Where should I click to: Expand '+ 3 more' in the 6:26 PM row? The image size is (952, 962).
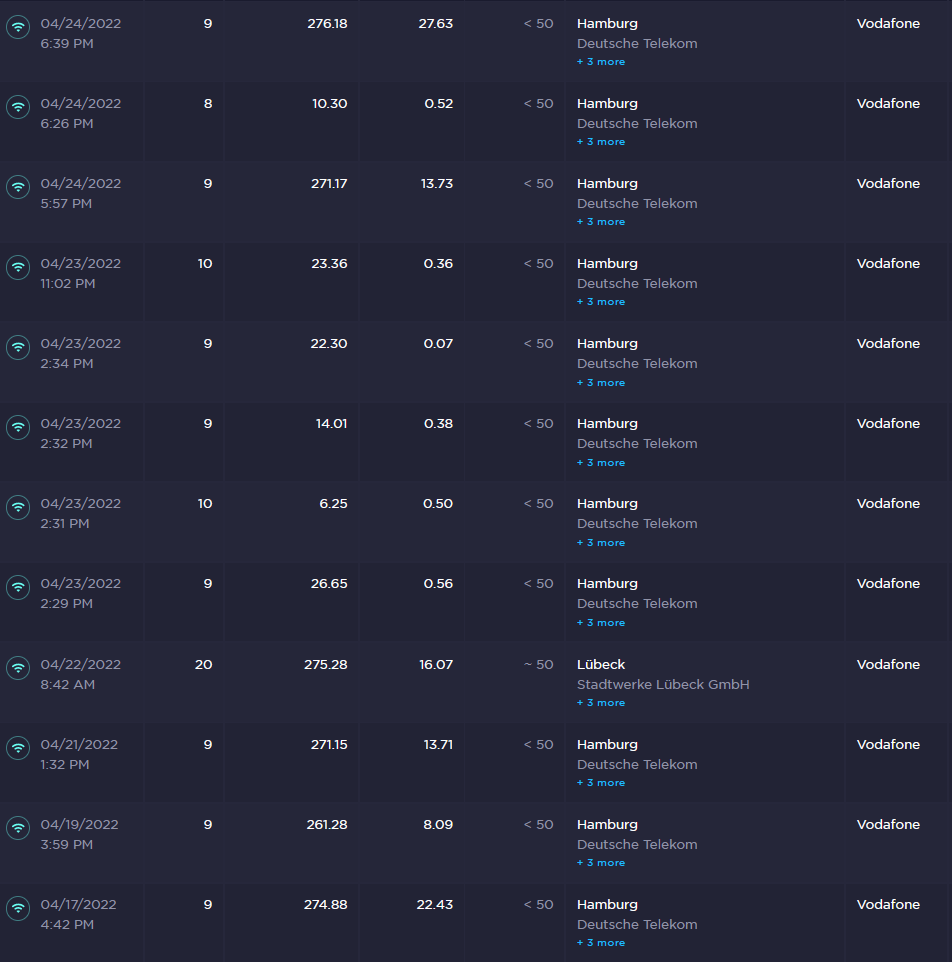(x=601, y=142)
